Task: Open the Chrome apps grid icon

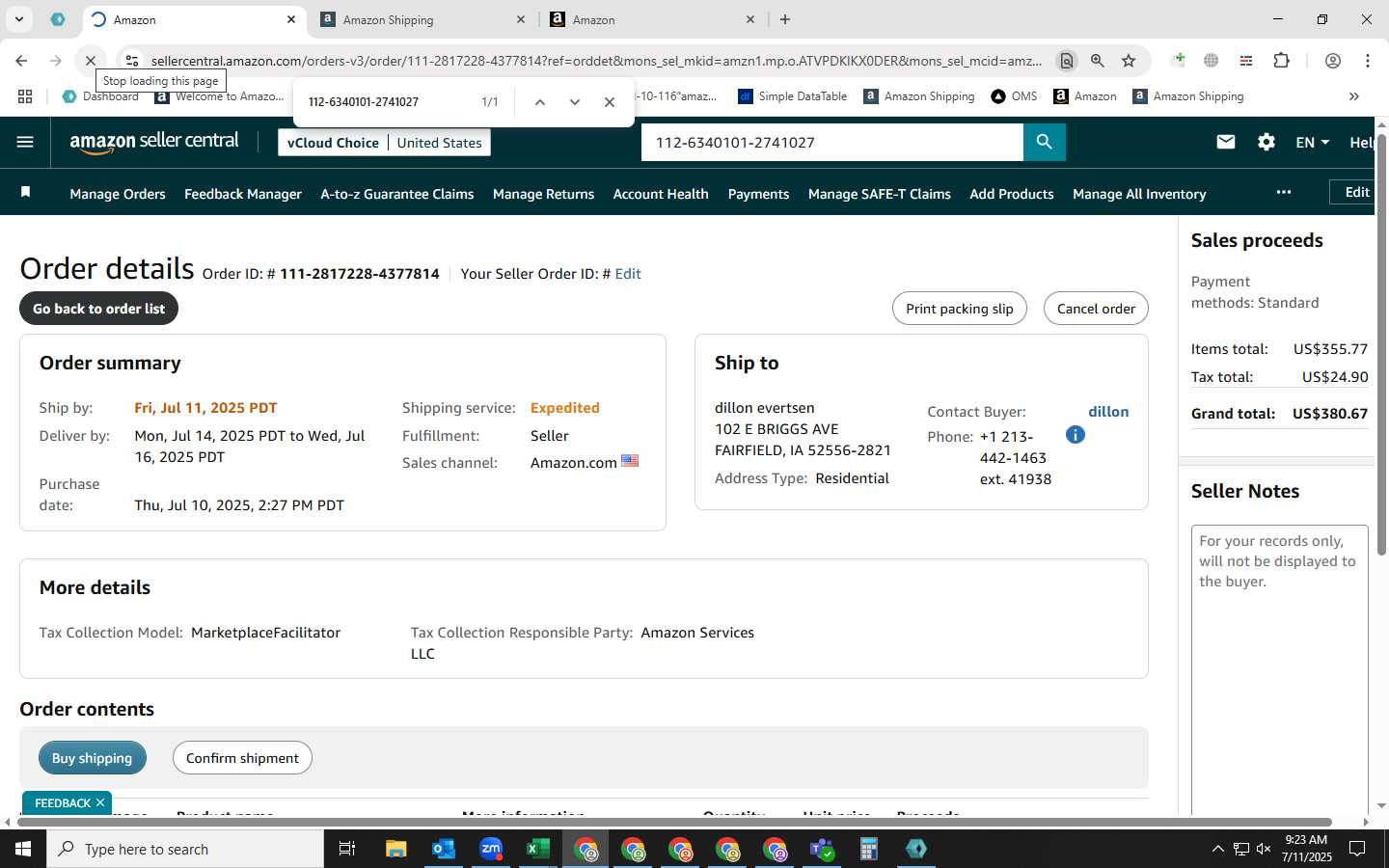Action: click(25, 96)
